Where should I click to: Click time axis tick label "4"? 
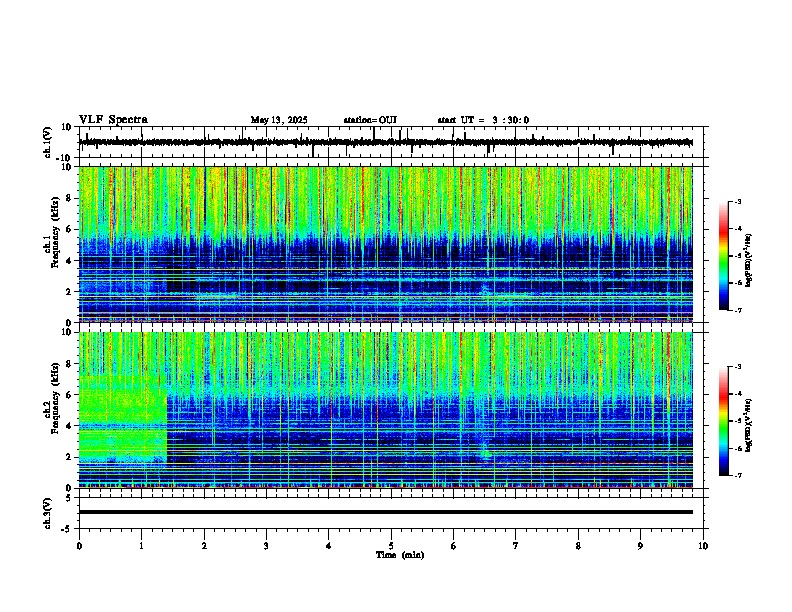pyautogui.click(x=329, y=546)
